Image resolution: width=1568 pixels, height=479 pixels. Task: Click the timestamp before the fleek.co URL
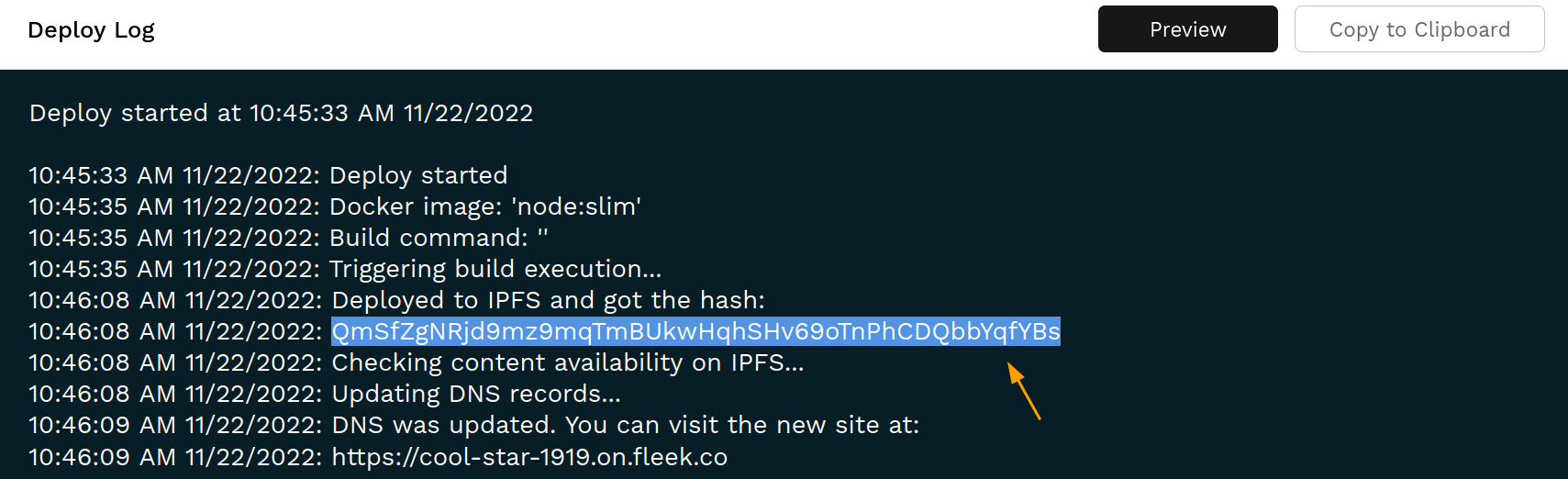175,457
